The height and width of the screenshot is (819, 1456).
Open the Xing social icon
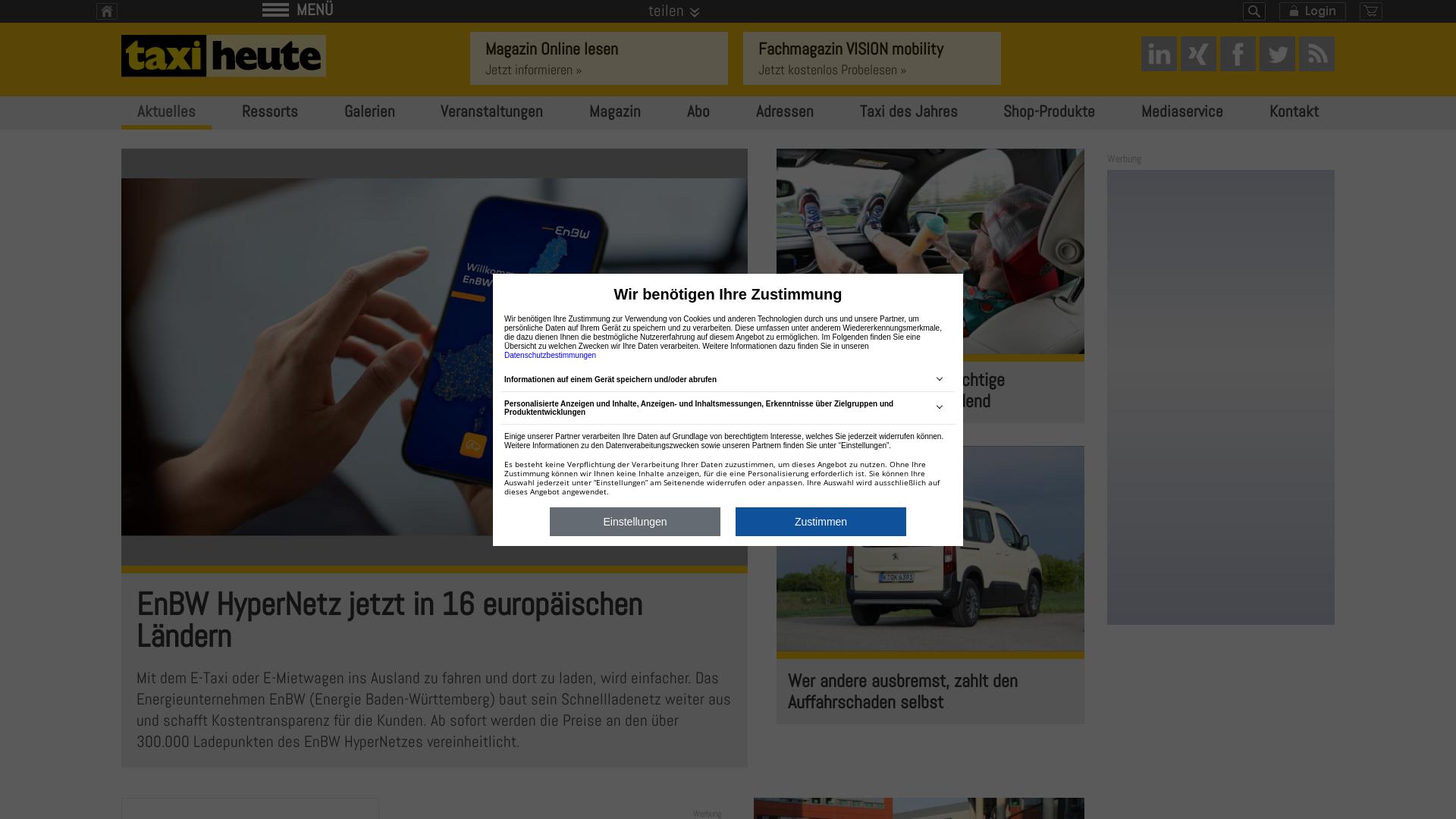1198,54
